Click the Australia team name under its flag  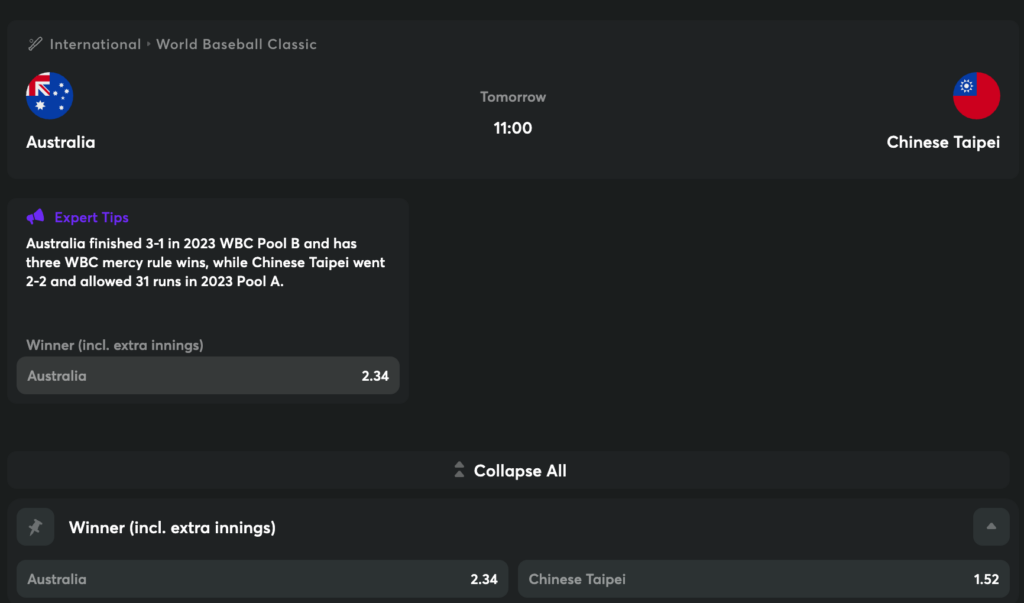(61, 142)
